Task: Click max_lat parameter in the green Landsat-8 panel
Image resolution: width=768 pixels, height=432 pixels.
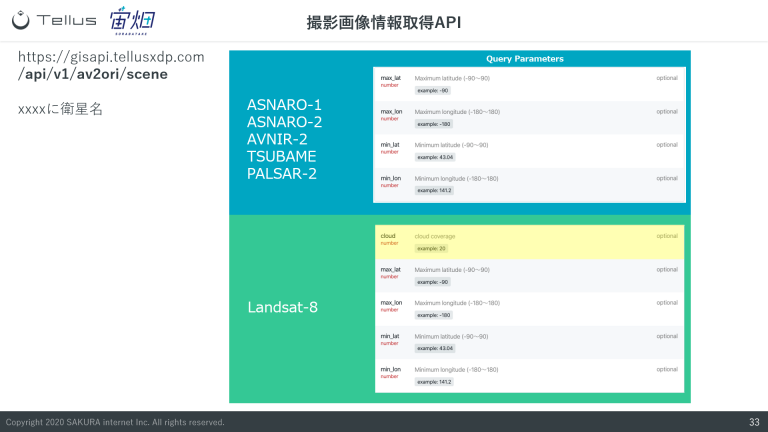Action: point(390,269)
